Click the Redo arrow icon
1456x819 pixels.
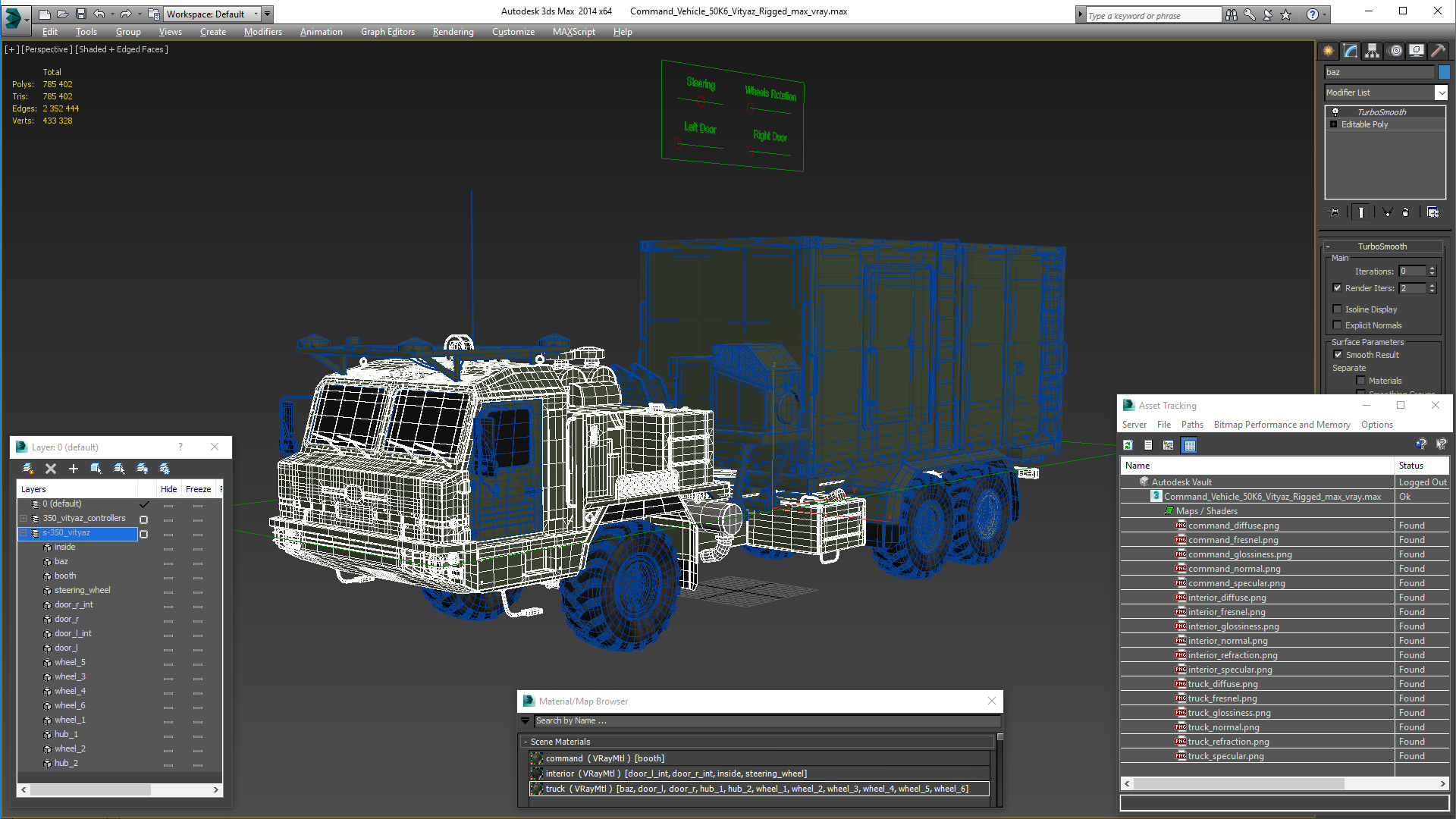pos(126,14)
